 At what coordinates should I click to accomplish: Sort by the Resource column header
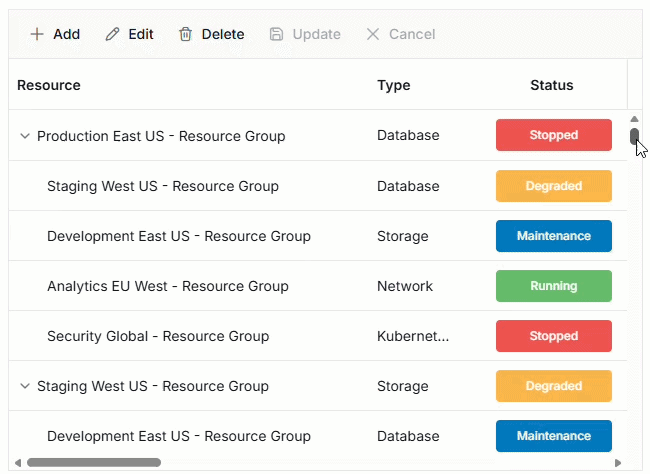coord(49,85)
